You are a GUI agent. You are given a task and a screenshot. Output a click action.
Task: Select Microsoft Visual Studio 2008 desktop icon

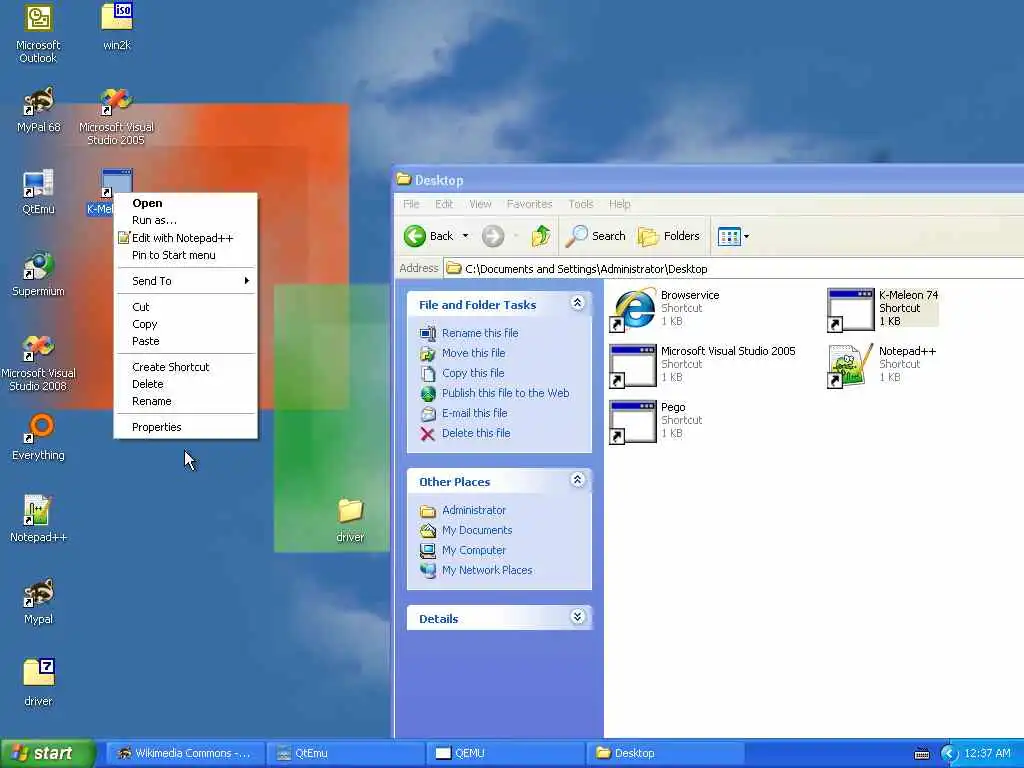pyautogui.click(x=38, y=362)
